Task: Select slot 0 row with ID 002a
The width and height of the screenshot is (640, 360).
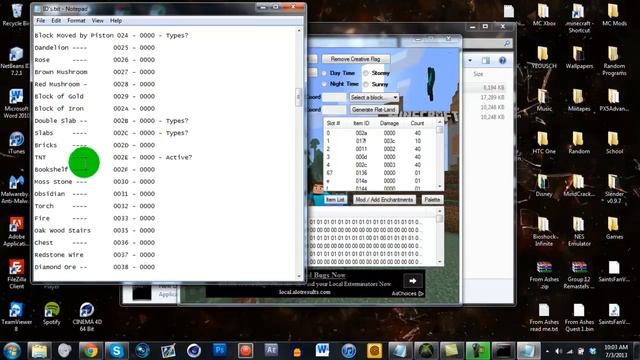Action: tap(380, 133)
